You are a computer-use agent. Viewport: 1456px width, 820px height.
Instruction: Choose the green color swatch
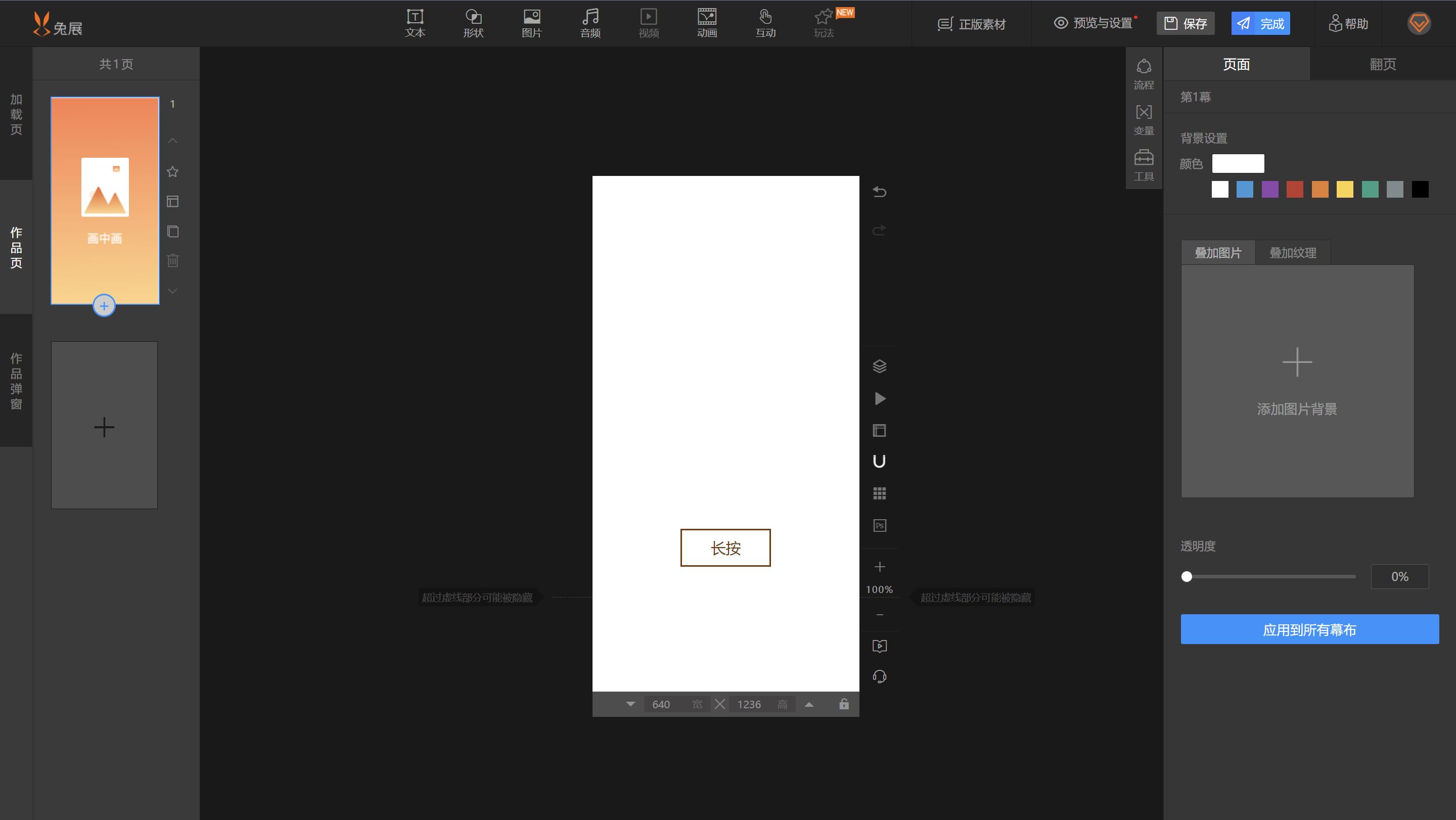[1370, 189]
